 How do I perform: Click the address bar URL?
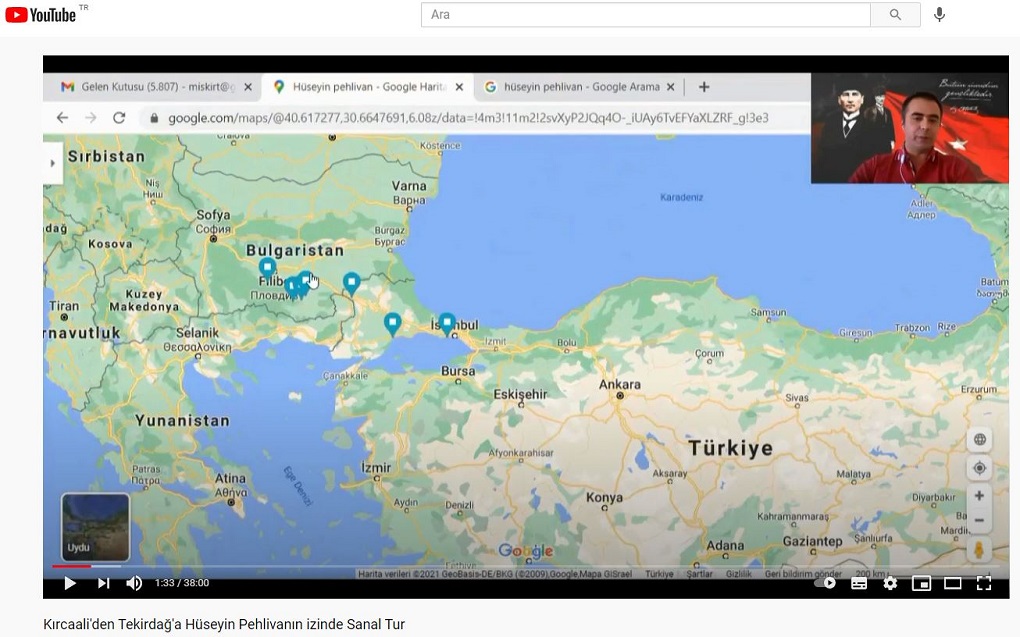[468, 118]
